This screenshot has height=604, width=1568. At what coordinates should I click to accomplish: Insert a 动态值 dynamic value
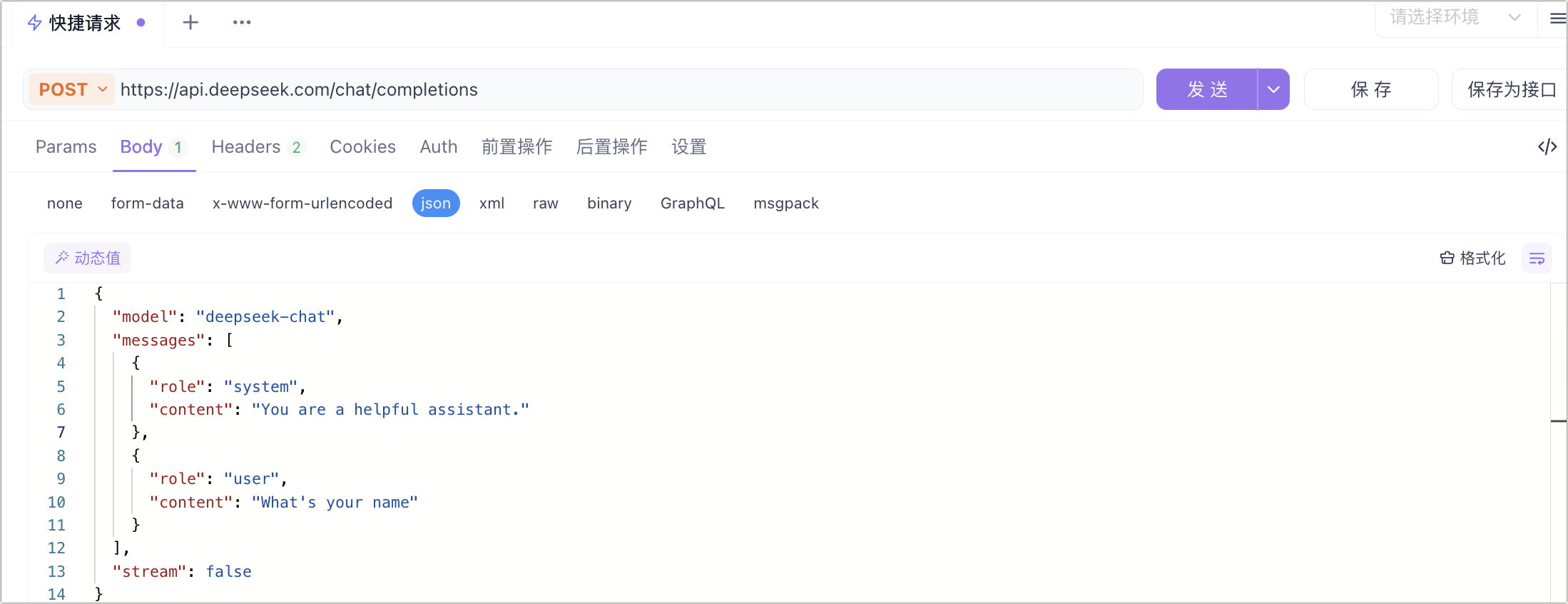(88, 258)
